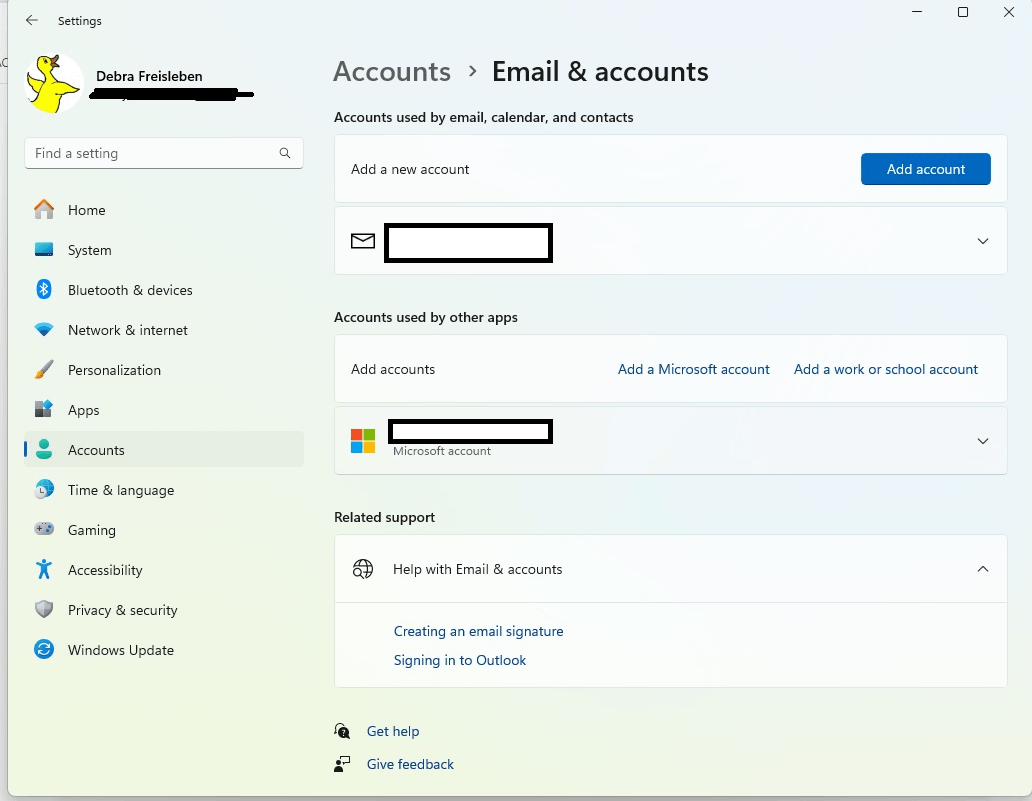Click the Add account button

point(925,169)
